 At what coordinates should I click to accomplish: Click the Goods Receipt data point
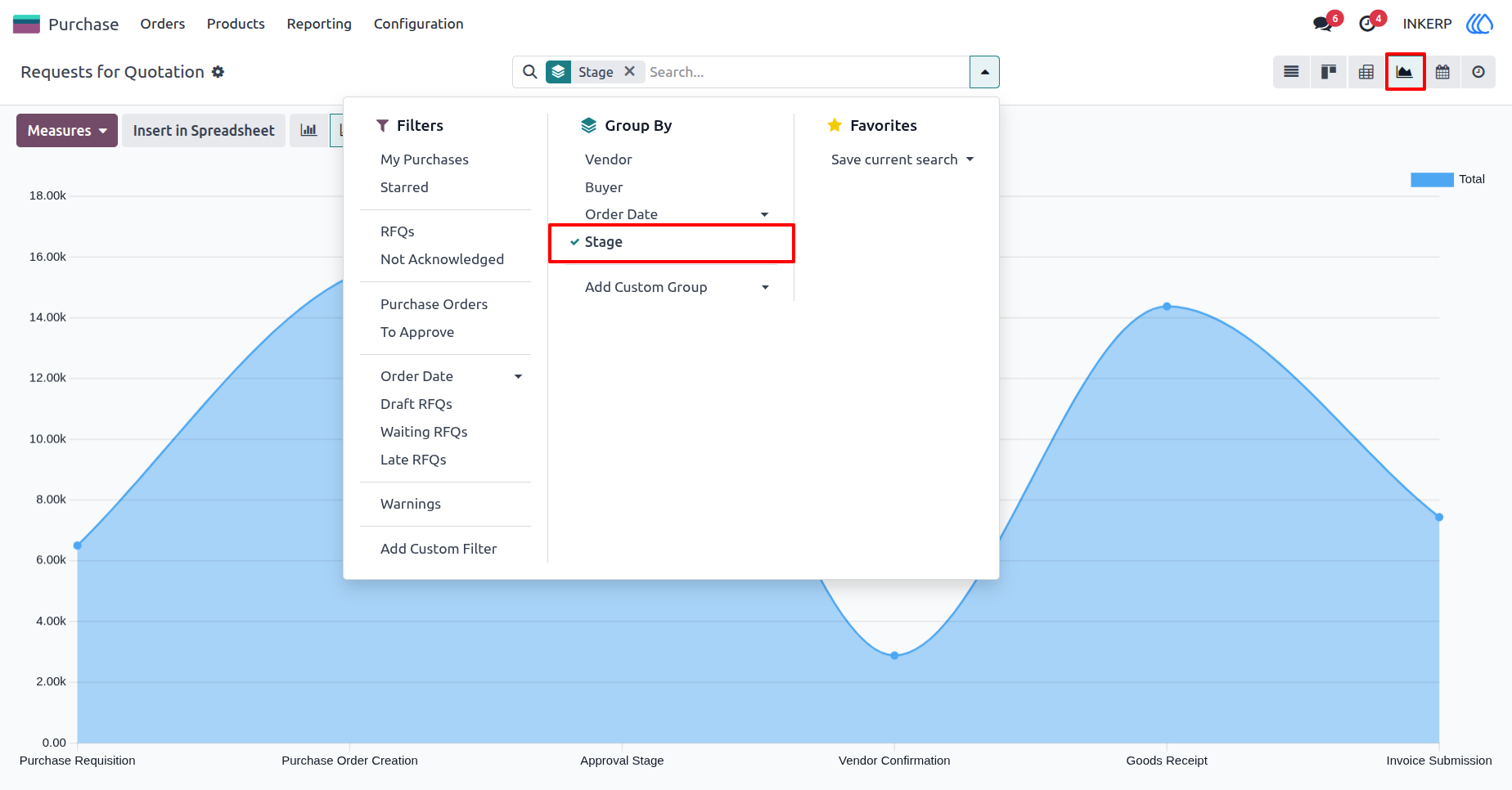click(x=1167, y=307)
